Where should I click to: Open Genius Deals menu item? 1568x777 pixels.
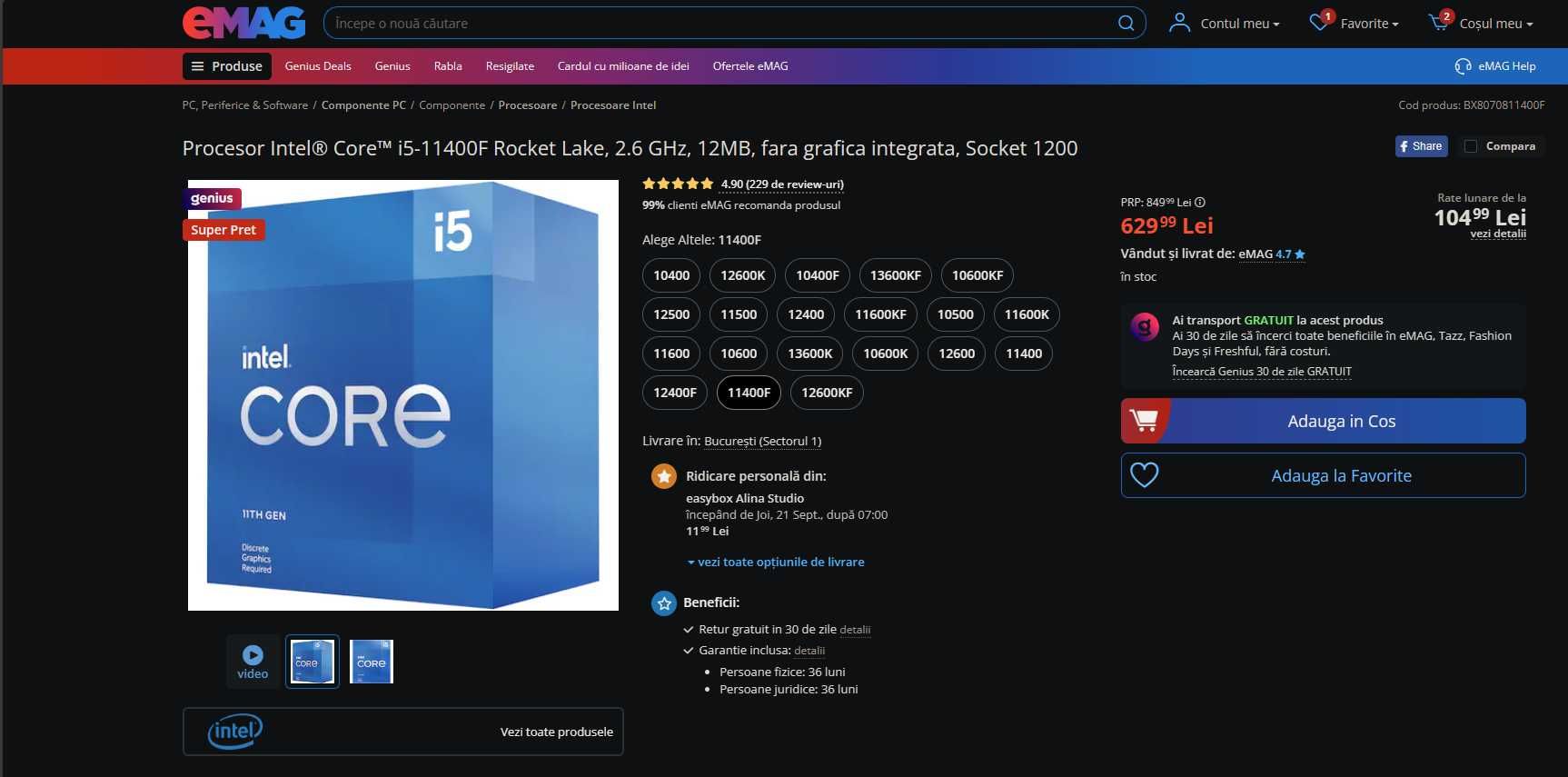[318, 66]
